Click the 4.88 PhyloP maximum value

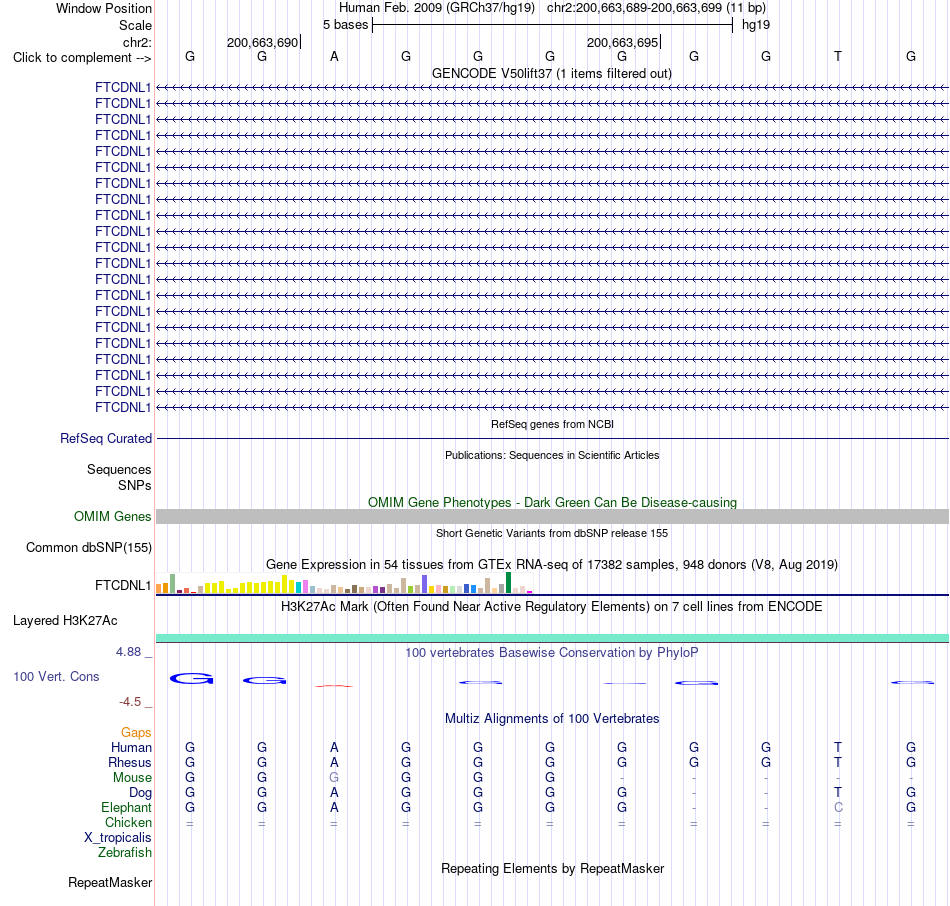(x=128, y=652)
